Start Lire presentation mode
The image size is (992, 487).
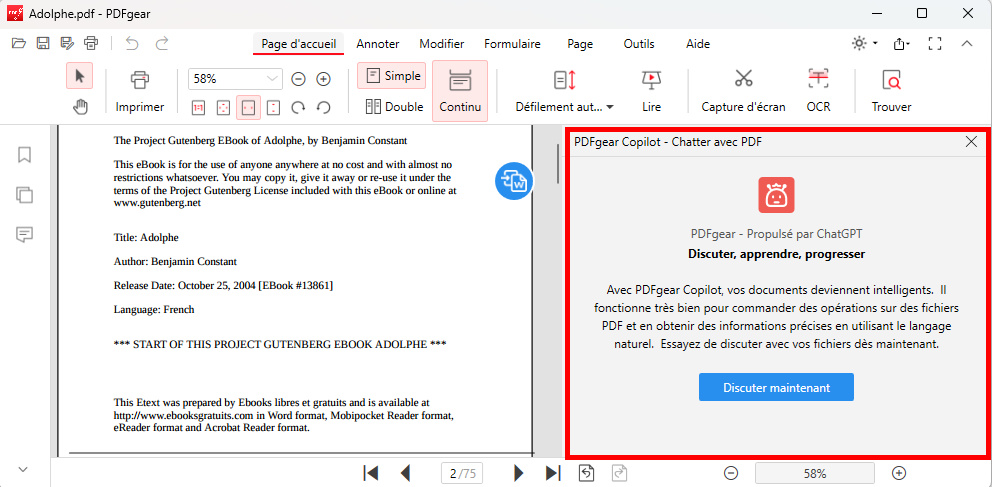coord(651,92)
